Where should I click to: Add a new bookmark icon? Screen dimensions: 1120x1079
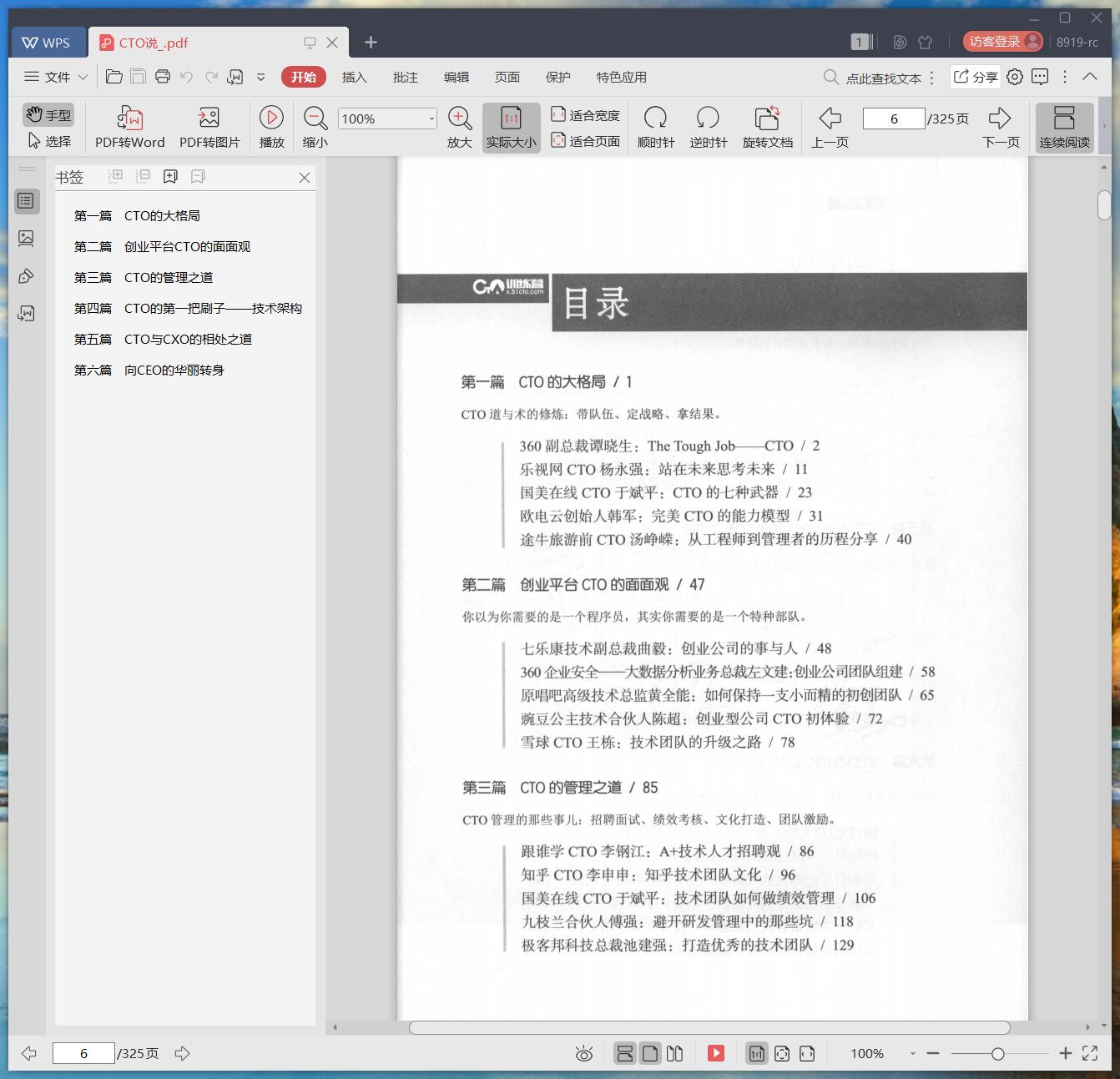(170, 176)
